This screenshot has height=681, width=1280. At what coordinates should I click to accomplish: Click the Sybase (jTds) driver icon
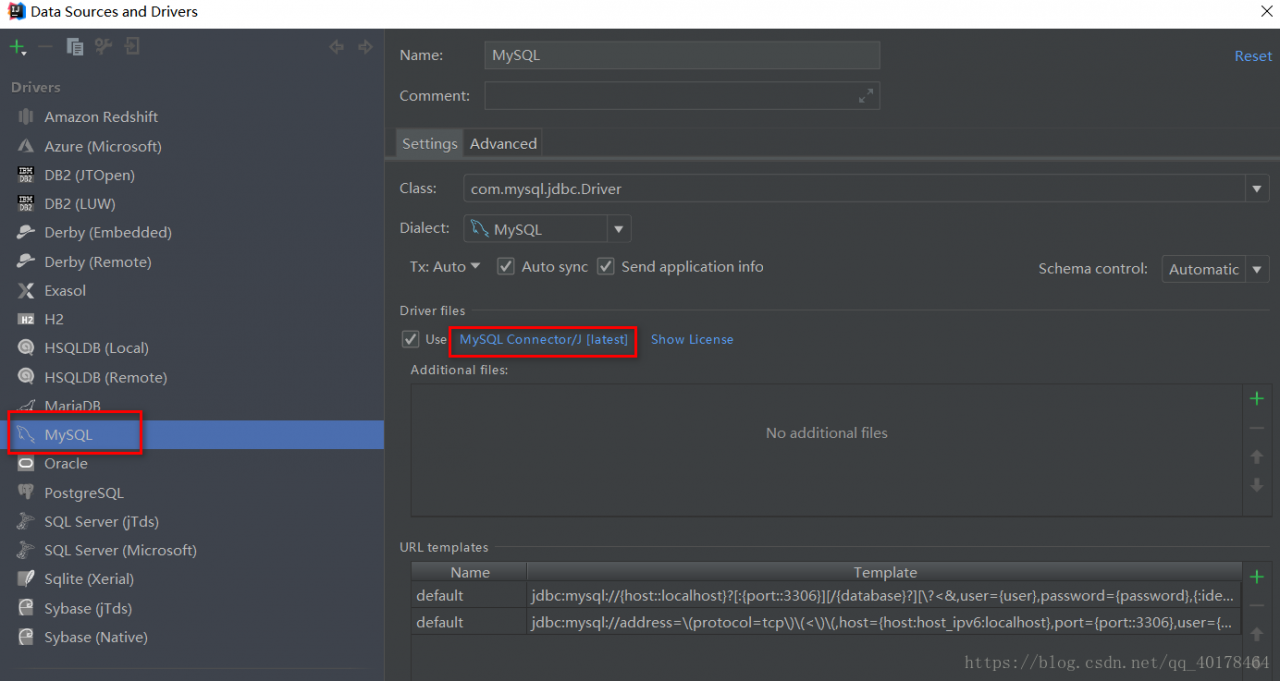click(26, 608)
